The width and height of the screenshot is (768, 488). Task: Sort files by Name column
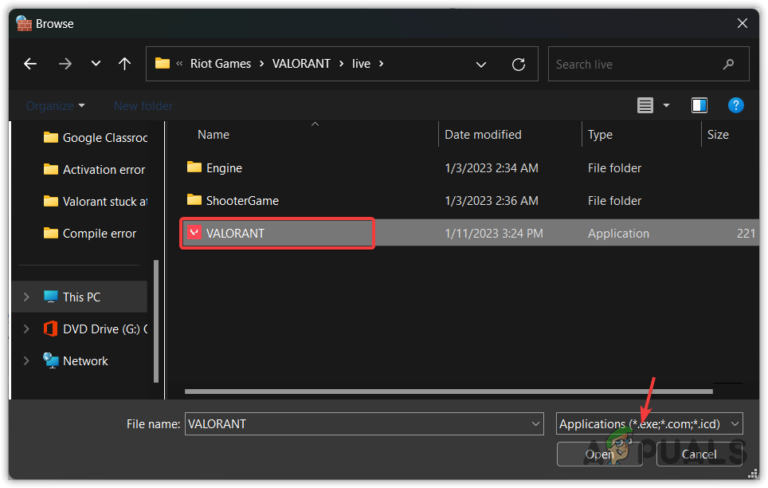point(213,135)
